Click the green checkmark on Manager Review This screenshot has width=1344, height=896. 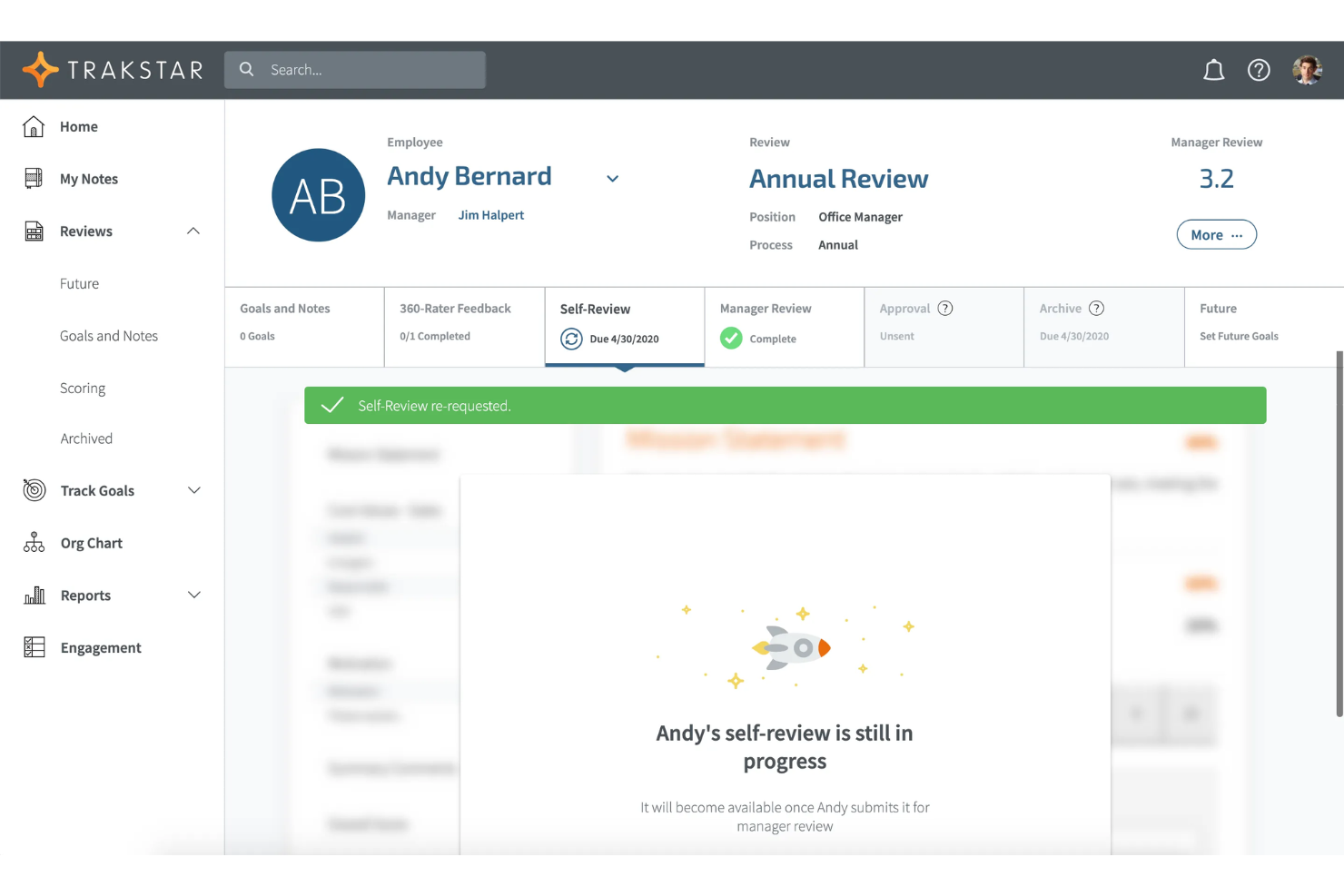point(731,338)
